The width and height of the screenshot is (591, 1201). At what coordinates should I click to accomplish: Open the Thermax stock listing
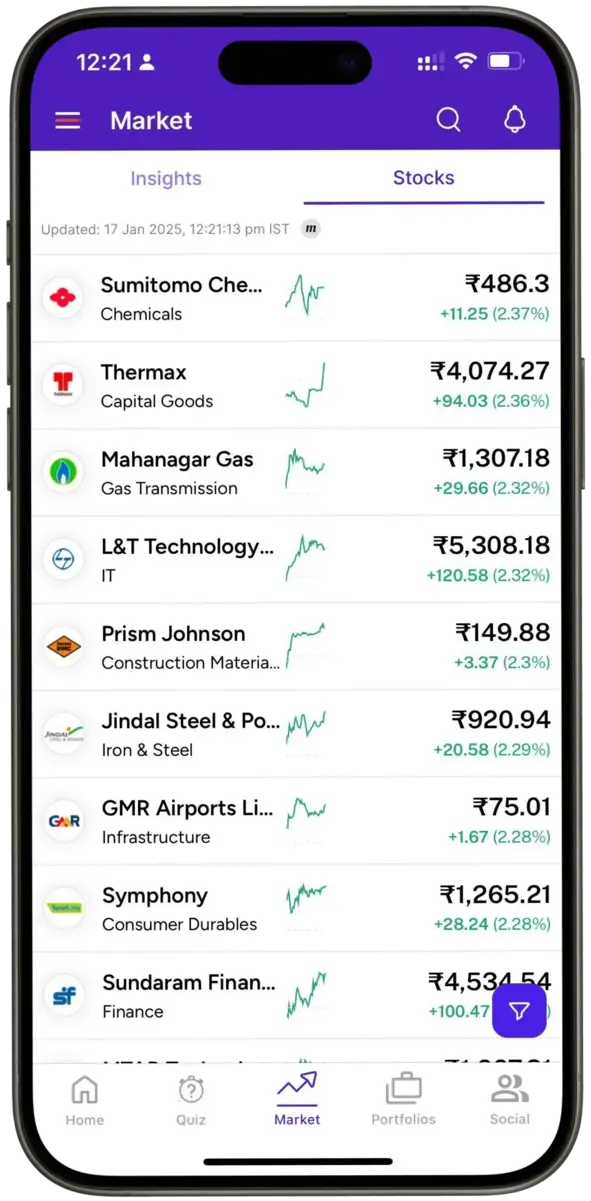[x=296, y=385]
